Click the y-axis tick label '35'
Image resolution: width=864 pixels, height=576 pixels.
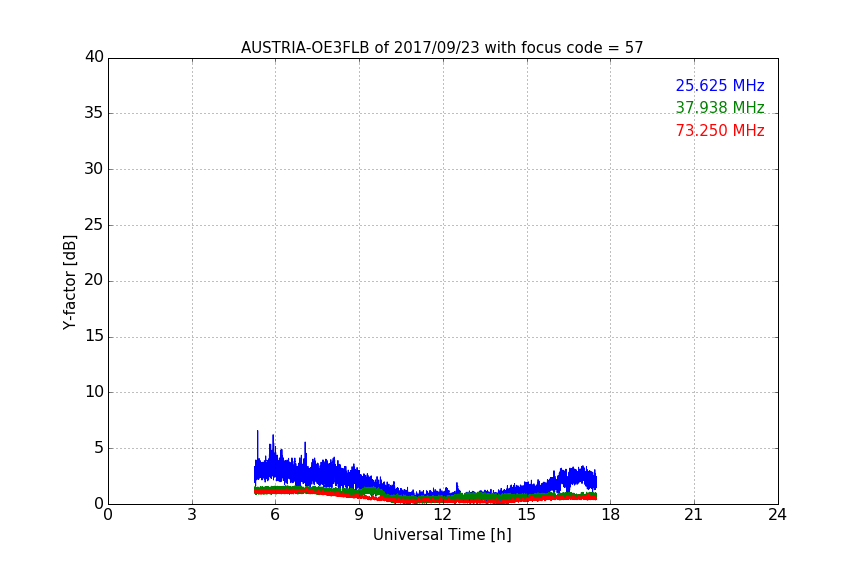(x=94, y=113)
